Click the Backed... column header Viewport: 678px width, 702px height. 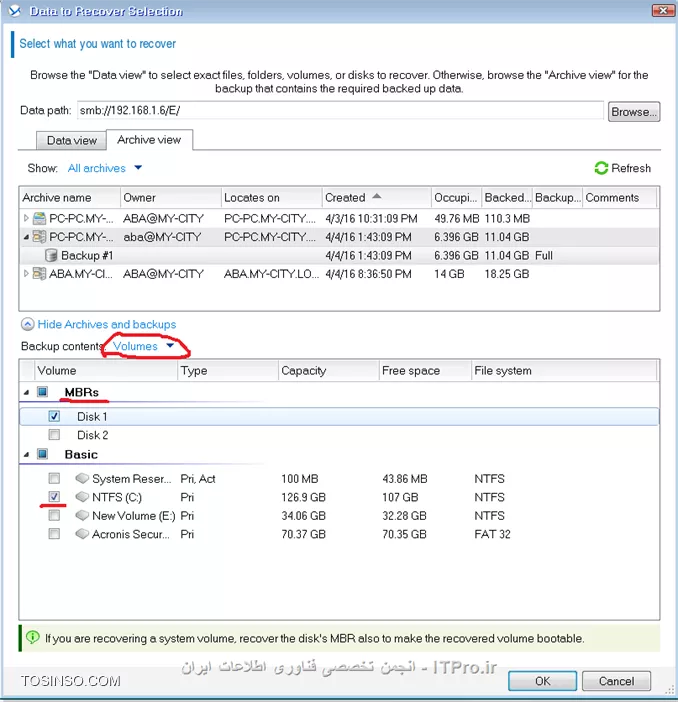click(507, 197)
